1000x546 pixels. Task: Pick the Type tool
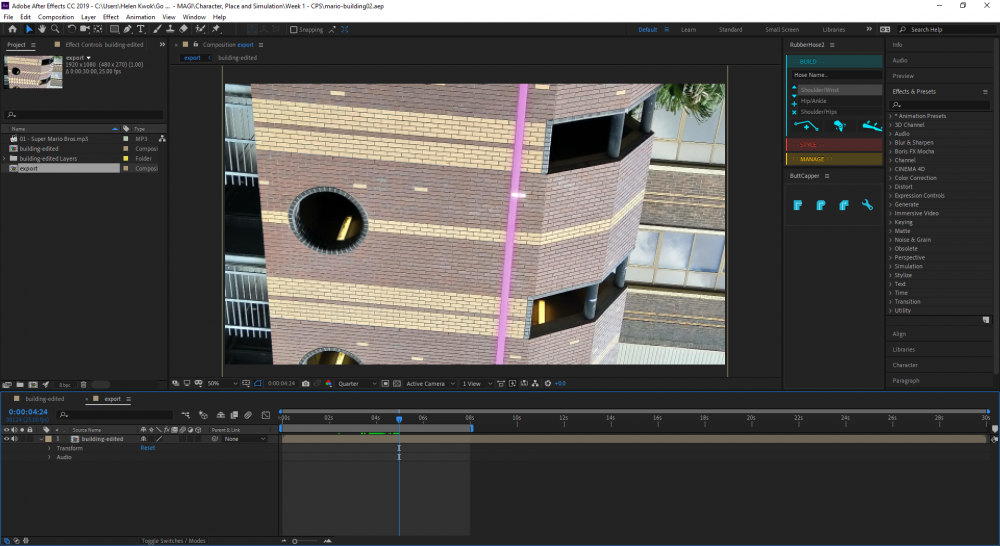pyautogui.click(x=142, y=29)
